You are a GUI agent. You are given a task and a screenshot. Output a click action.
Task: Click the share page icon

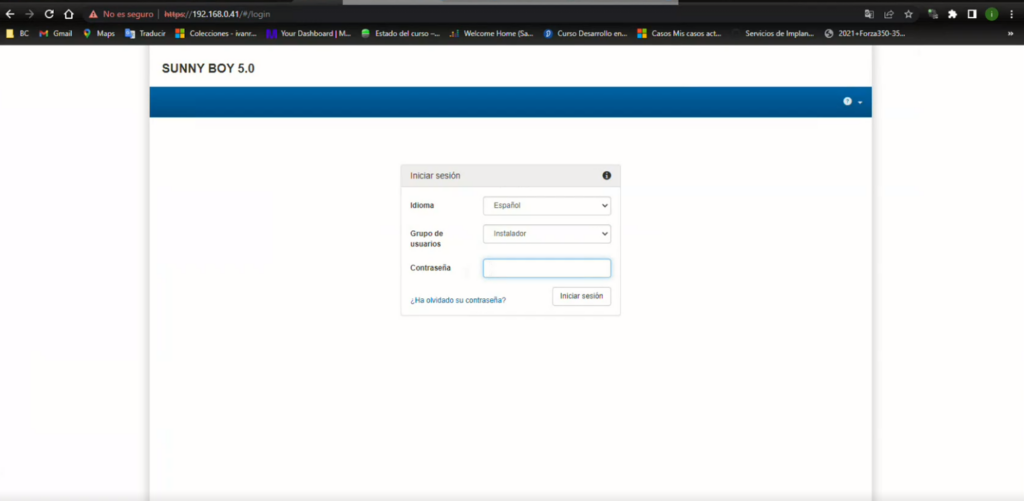(x=889, y=14)
